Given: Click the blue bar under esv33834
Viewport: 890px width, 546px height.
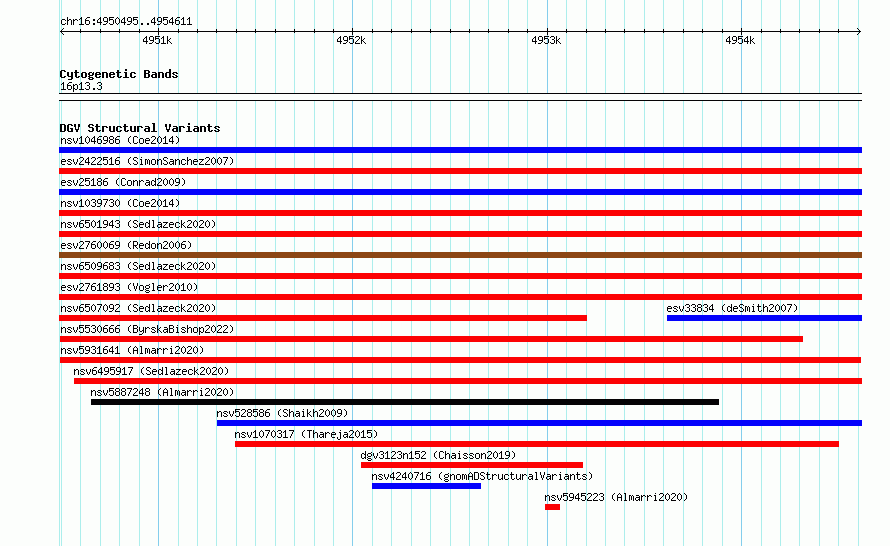Looking at the screenshot, I should 765,318.
